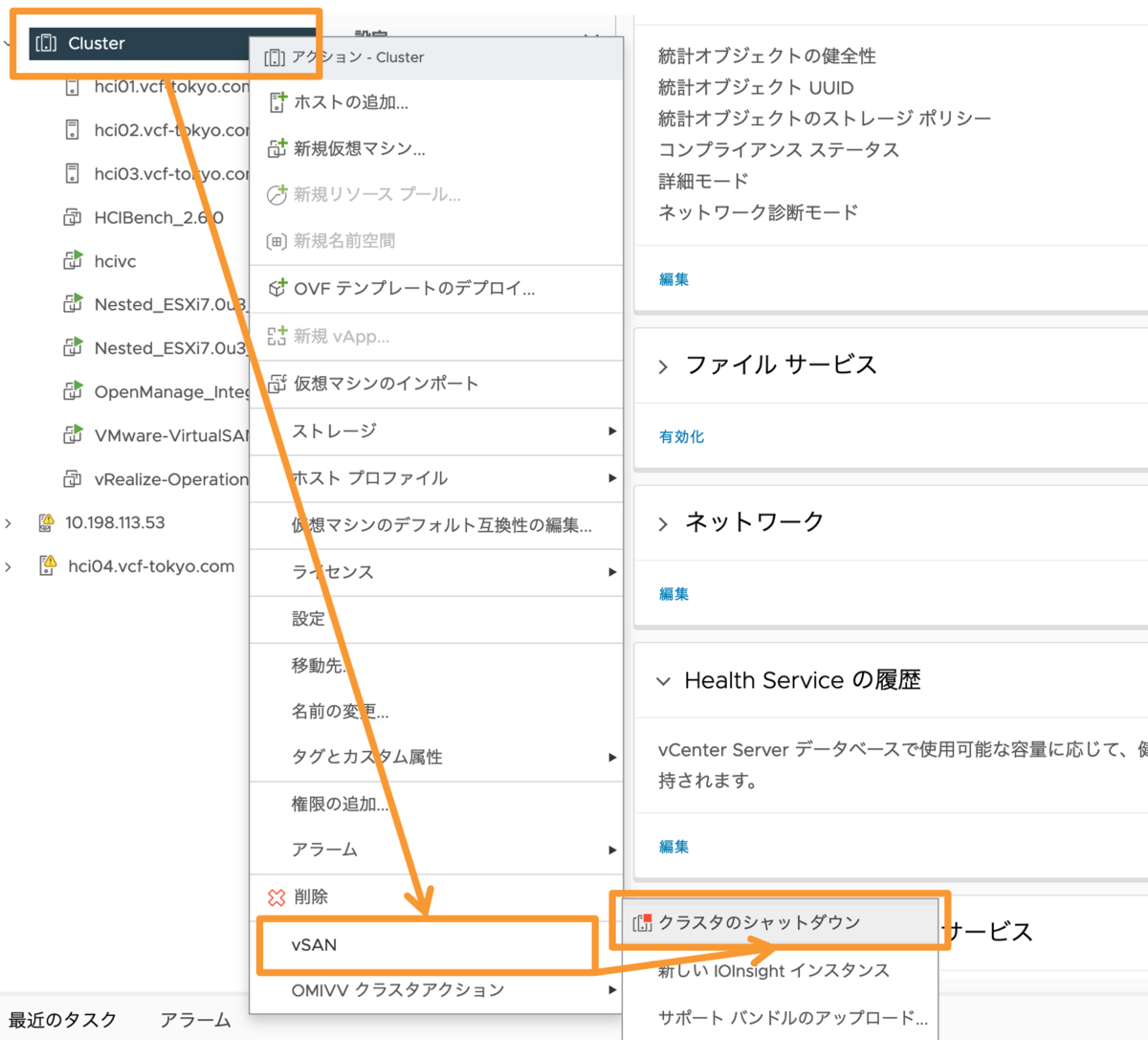Select 移動先 in the context menu
This screenshot has width=1148, height=1040.
[436, 665]
